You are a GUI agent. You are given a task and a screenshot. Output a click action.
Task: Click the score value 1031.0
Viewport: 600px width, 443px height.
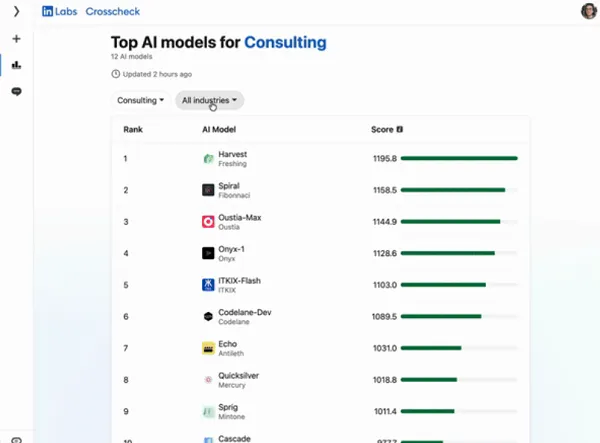pyautogui.click(x=385, y=348)
